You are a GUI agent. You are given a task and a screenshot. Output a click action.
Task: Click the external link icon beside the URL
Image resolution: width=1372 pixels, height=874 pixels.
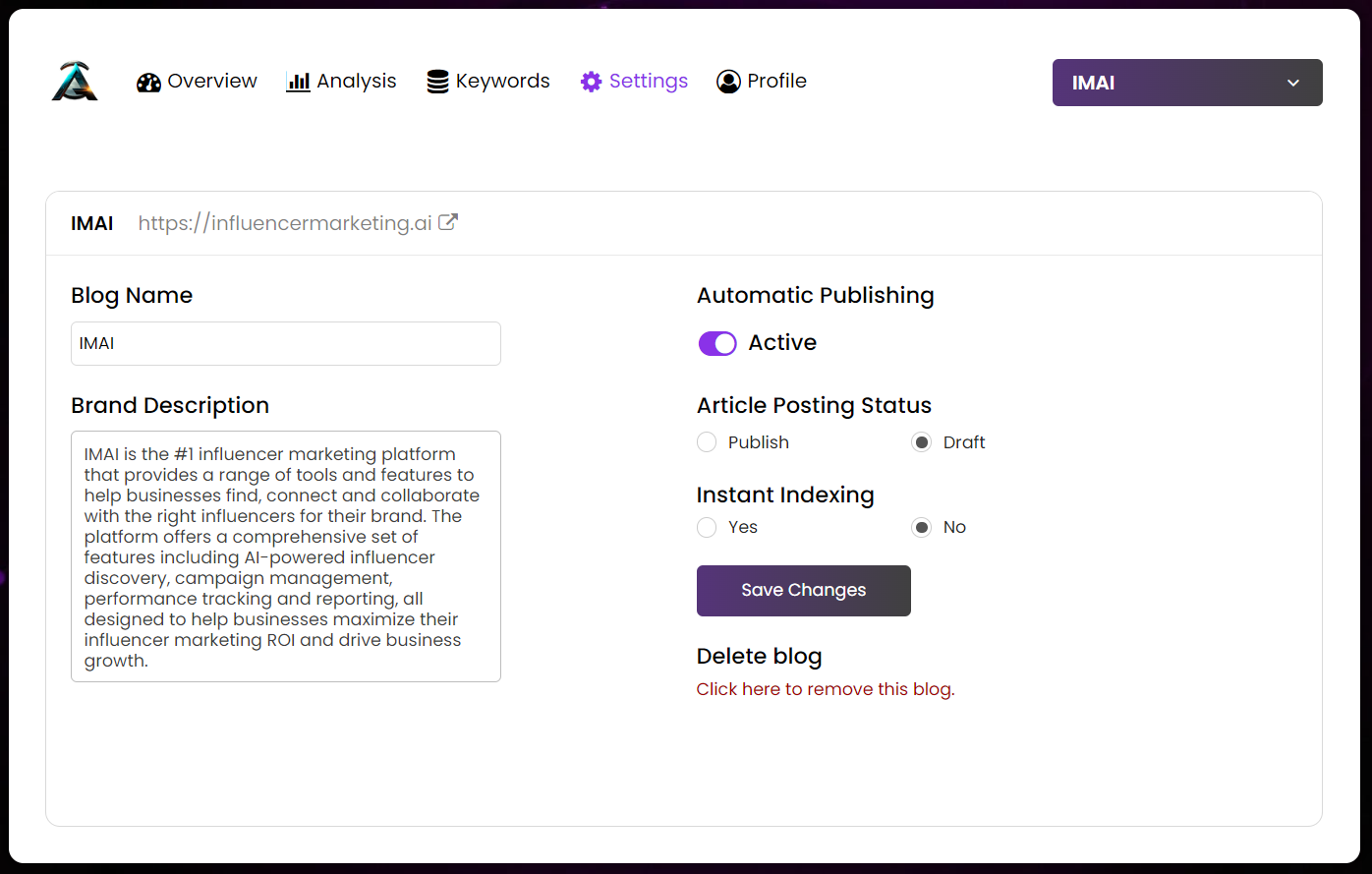click(448, 222)
